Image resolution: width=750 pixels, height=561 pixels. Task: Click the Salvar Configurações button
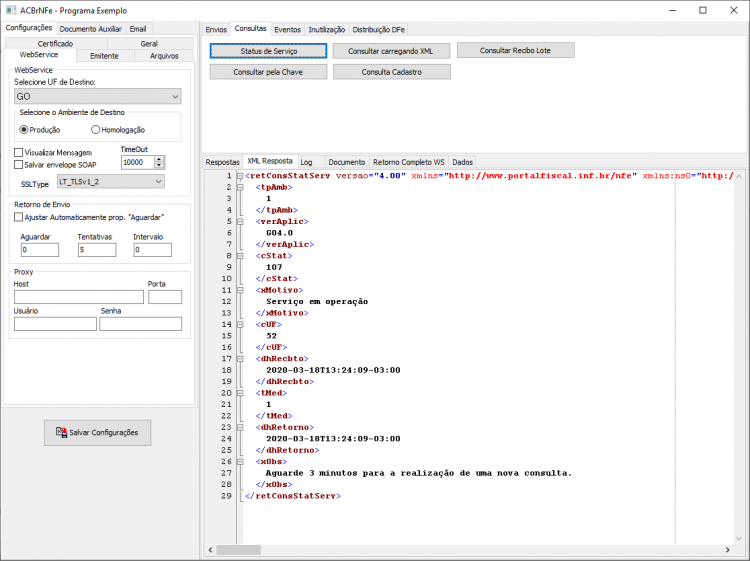pyautogui.click(x=98, y=433)
